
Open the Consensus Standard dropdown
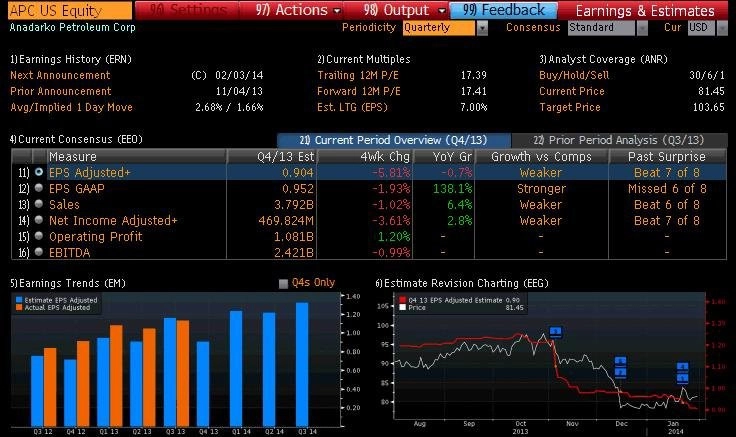[x=642, y=28]
